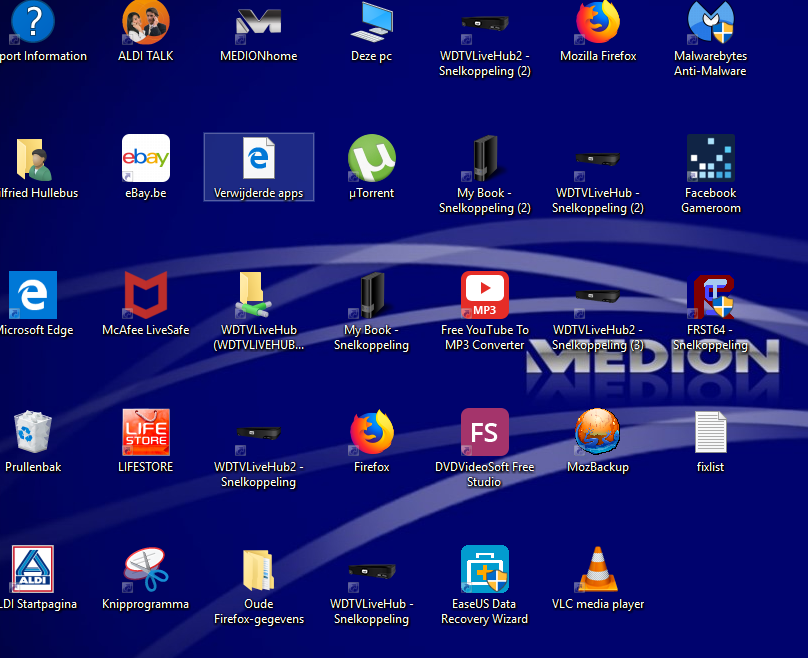Launch VLC media player icon
This screenshot has height=658, width=808.
point(598,569)
